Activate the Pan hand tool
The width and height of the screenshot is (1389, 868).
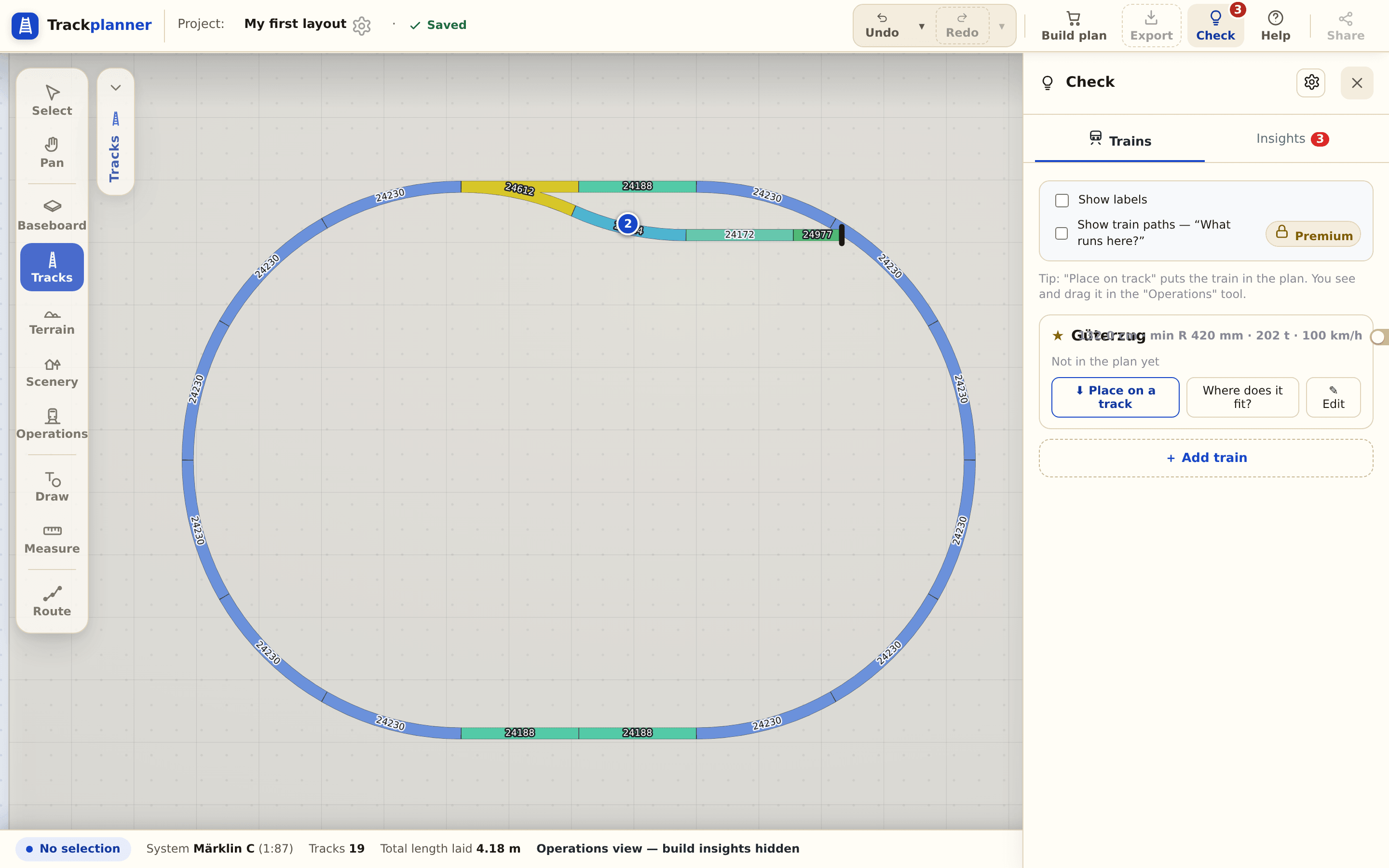(x=52, y=153)
